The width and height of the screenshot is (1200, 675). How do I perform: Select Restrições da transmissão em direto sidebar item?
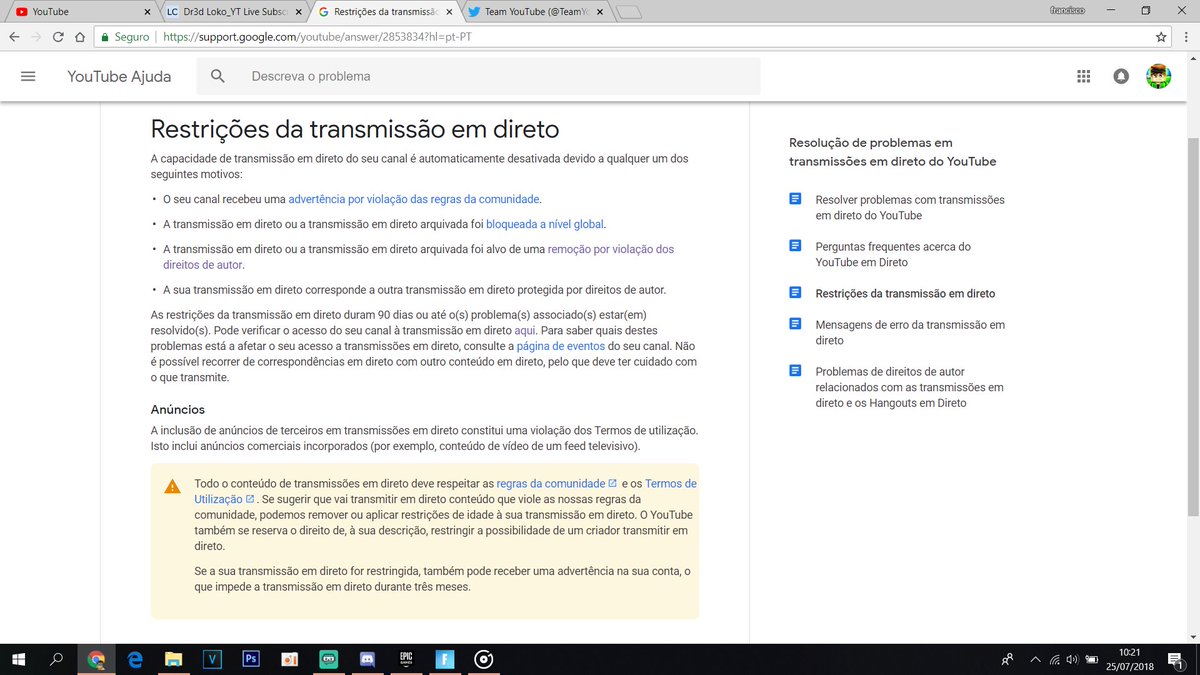coord(905,294)
